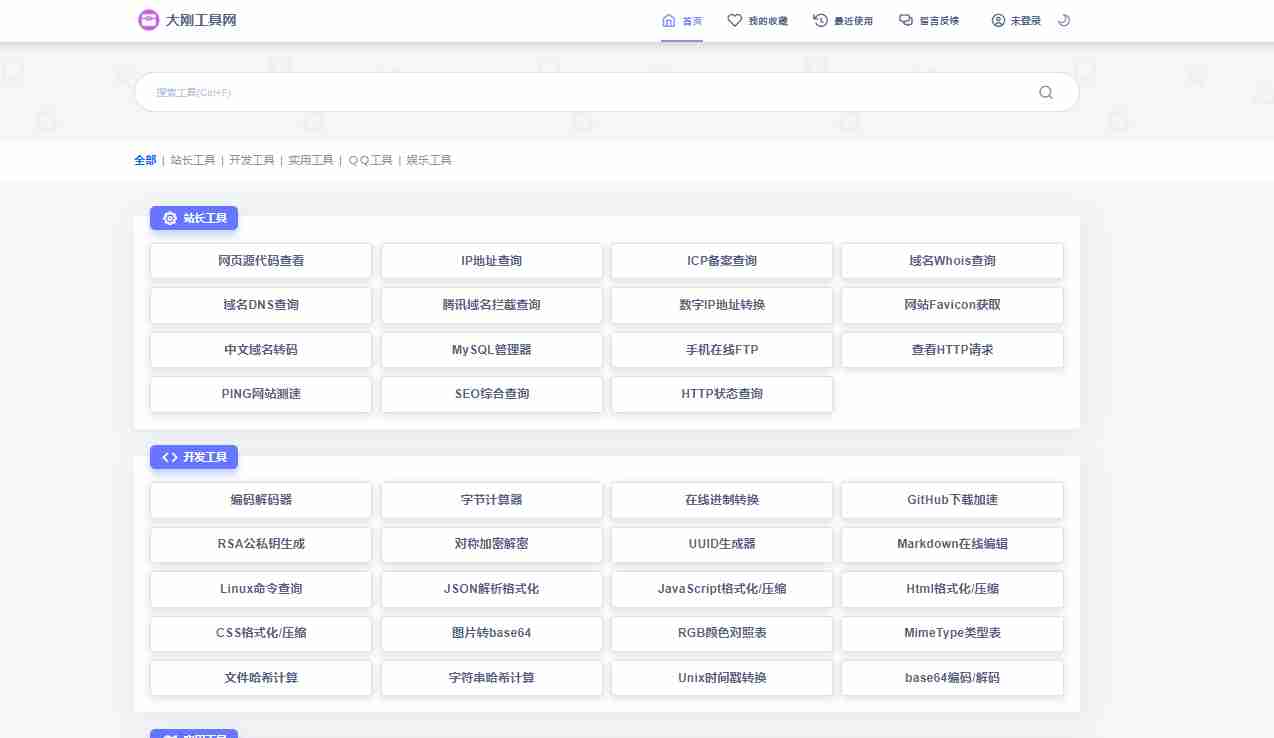Launch Markdown在线编辑
This screenshot has height=738, width=1274.
pos(952,544)
